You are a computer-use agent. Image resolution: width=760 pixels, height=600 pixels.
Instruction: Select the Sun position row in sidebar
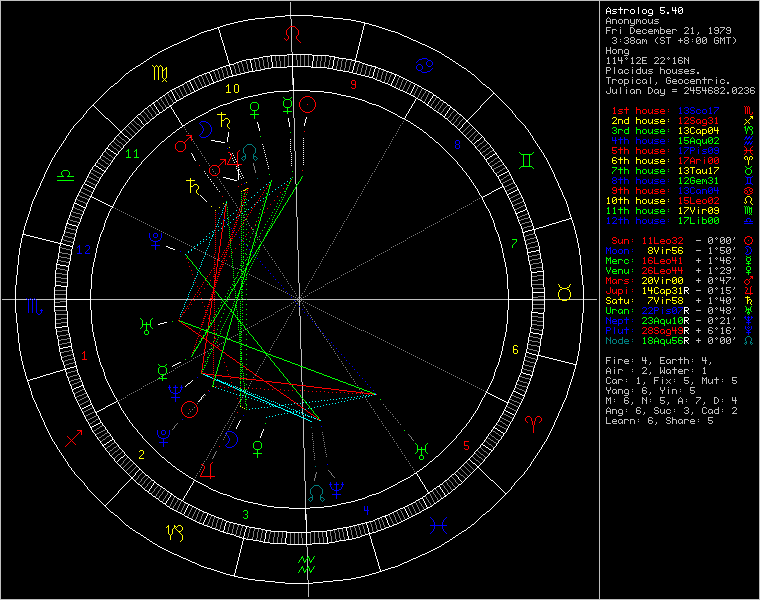(x=672, y=241)
